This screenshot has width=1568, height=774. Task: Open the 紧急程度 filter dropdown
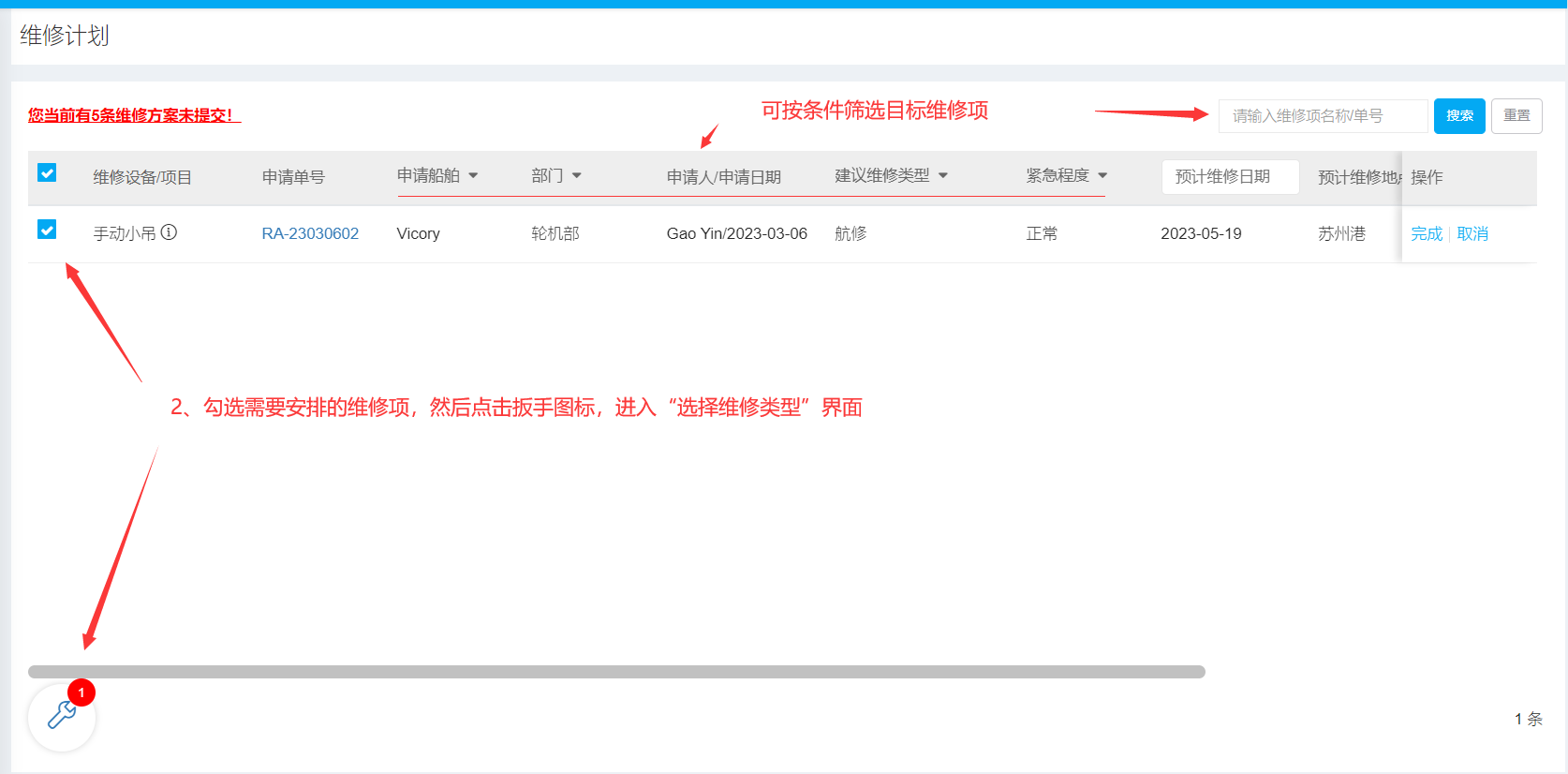click(1067, 175)
